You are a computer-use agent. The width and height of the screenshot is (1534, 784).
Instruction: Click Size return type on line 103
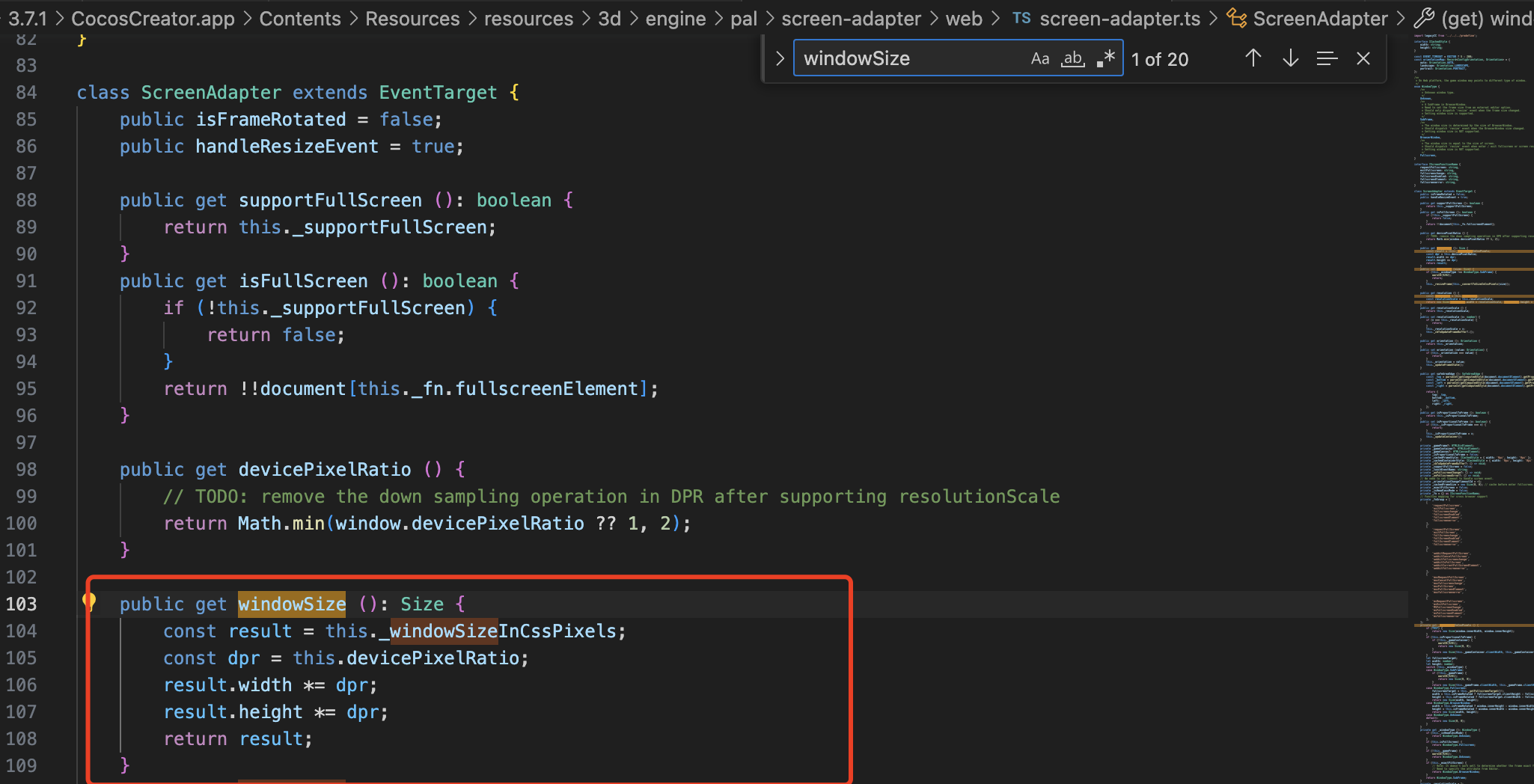pos(422,604)
